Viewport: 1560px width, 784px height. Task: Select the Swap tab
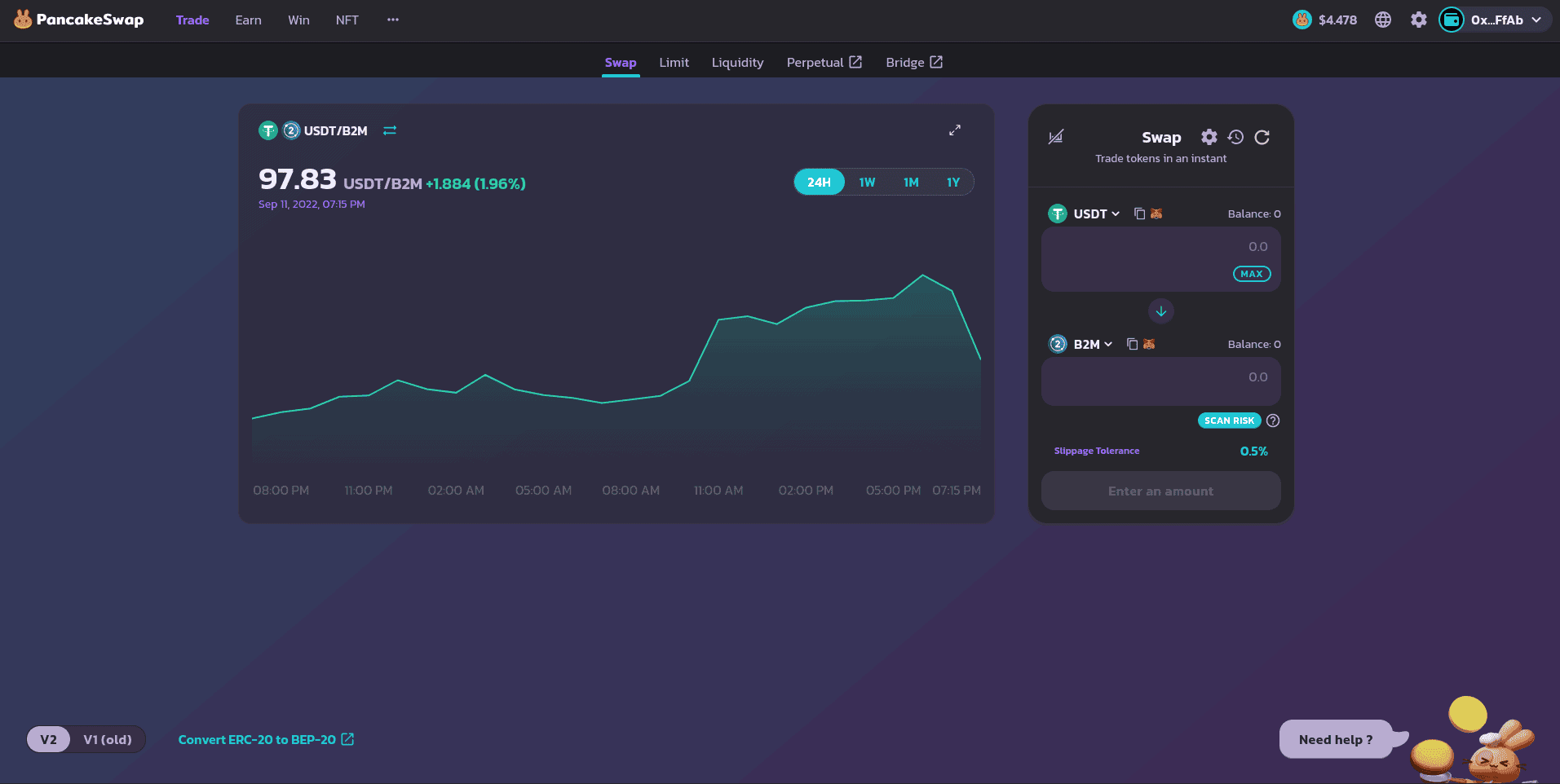(621, 62)
